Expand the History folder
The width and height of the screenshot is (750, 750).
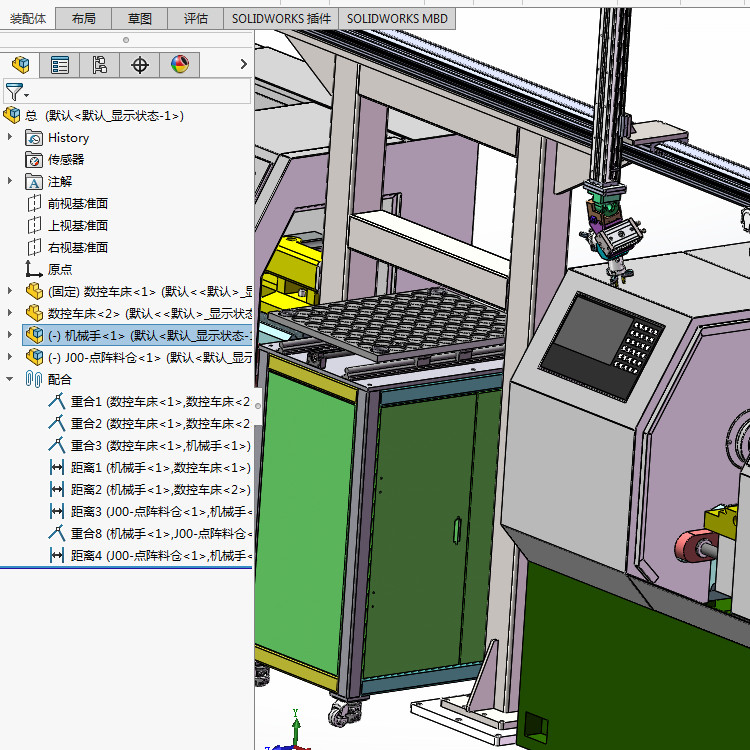(x=10, y=137)
